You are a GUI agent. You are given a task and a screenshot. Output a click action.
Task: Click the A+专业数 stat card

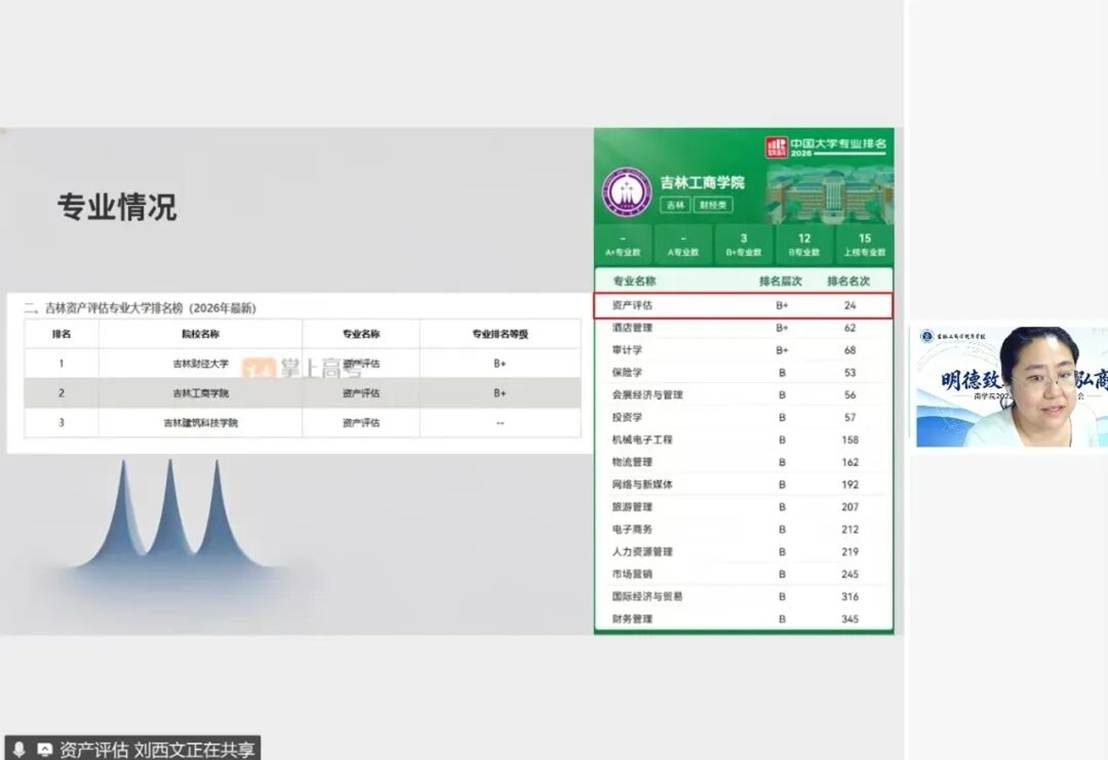[x=623, y=244]
